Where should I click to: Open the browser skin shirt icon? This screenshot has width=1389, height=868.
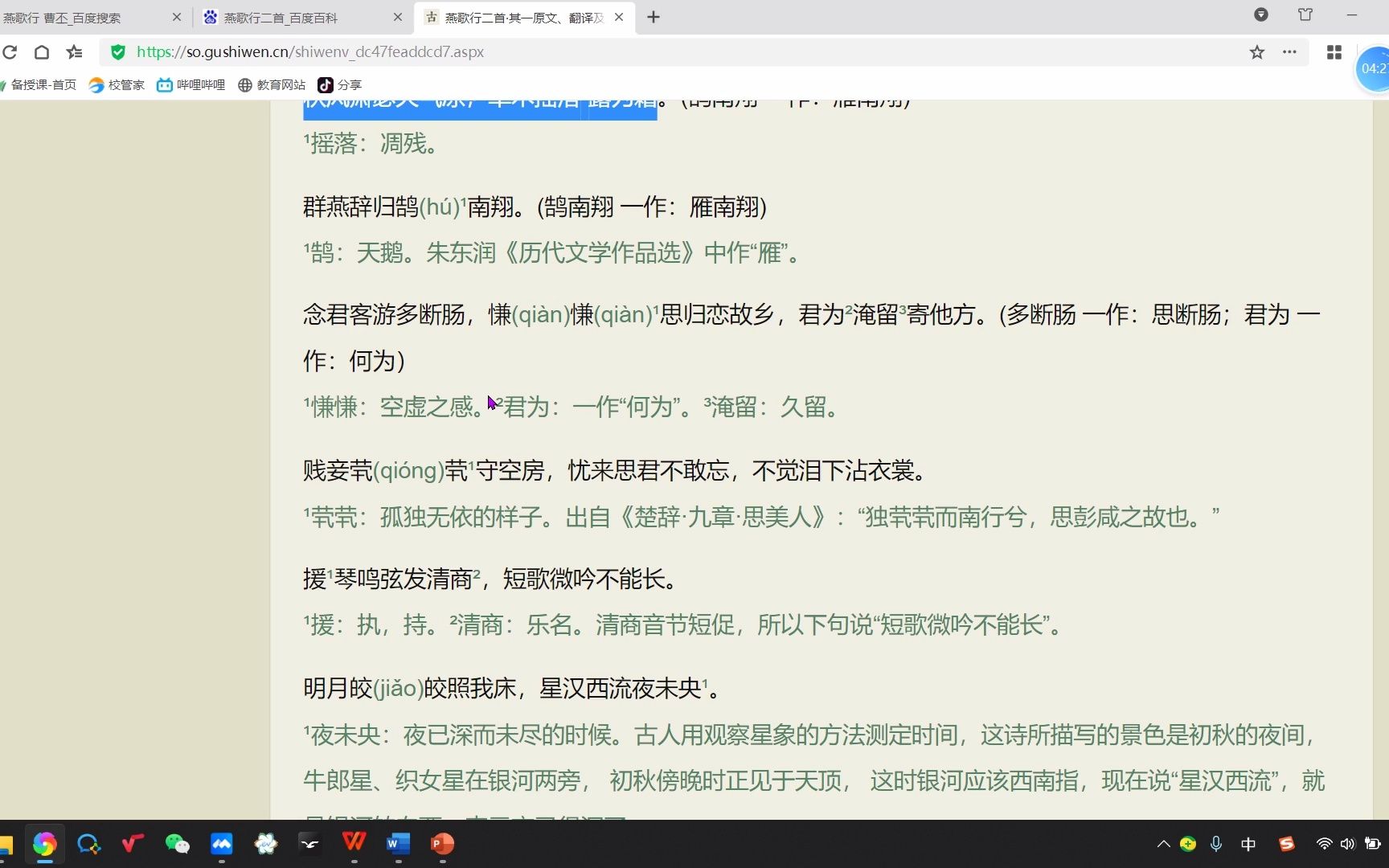tap(1305, 14)
